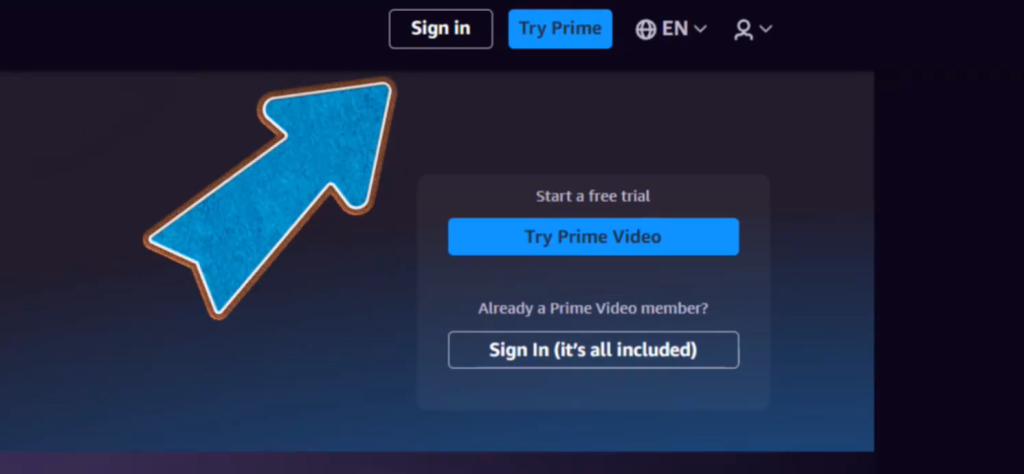The height and width of the screenshot is (474, 1024).
Task: Click the globe language icon
Action: point(645,29)
